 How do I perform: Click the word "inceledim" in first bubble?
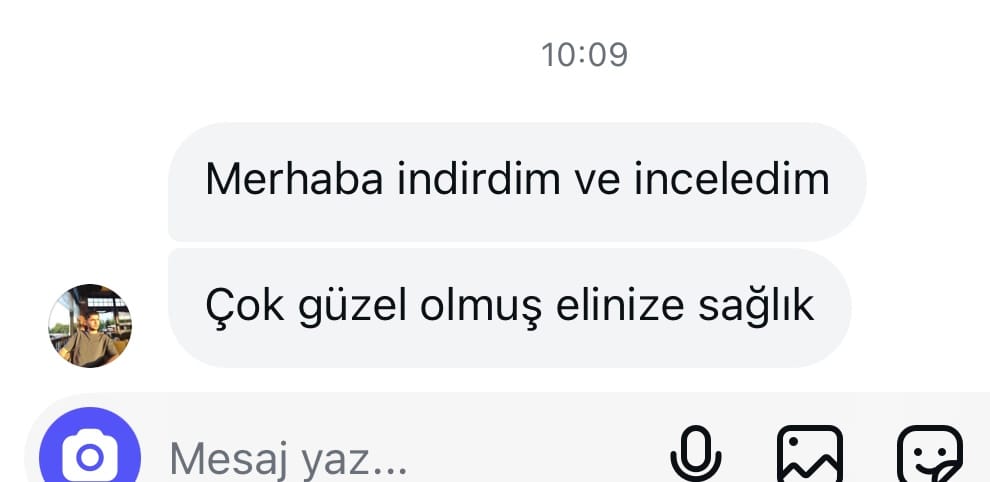732,179
